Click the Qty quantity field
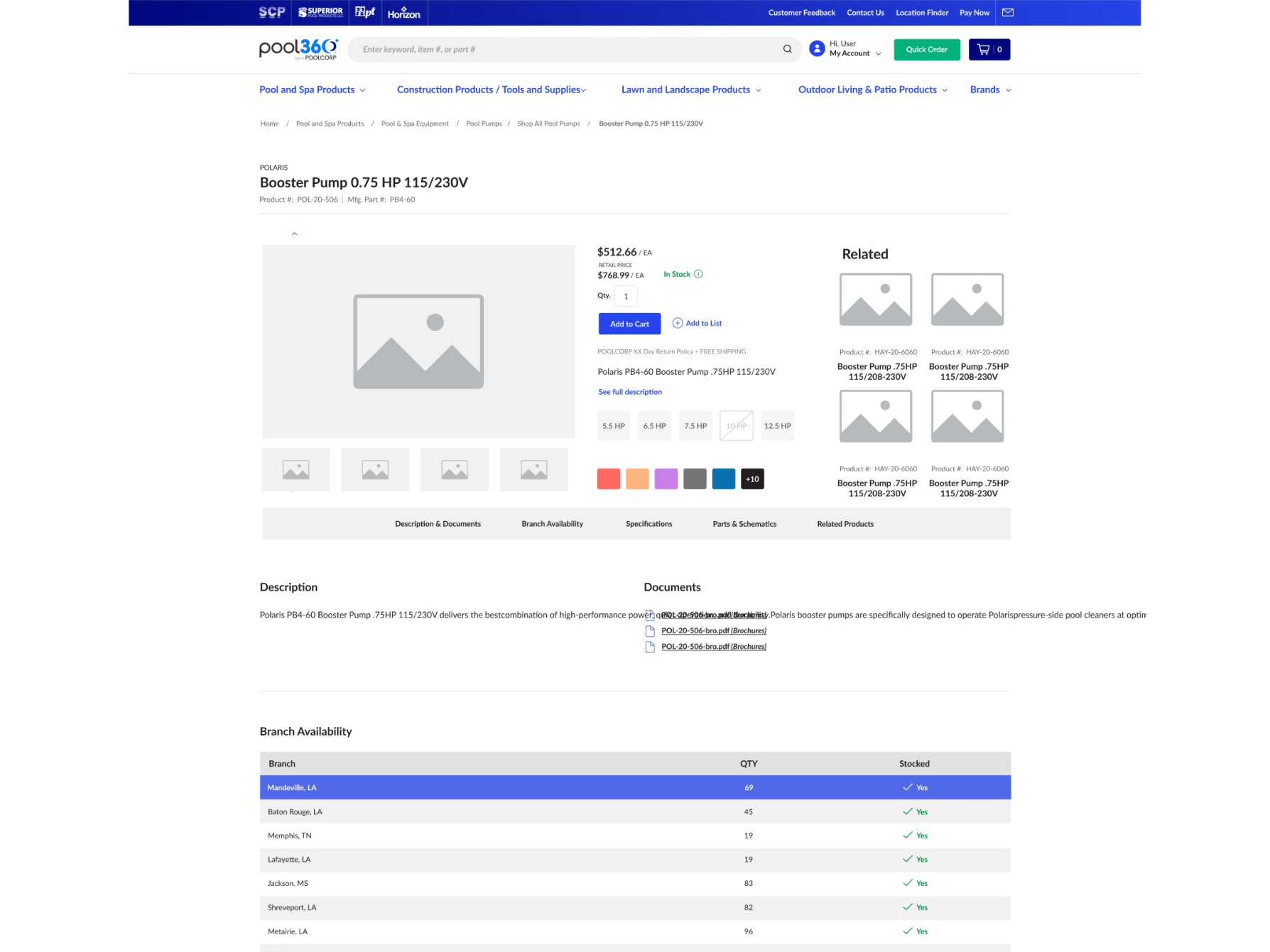Viewport: 1270px width, 952px height. 626,296
